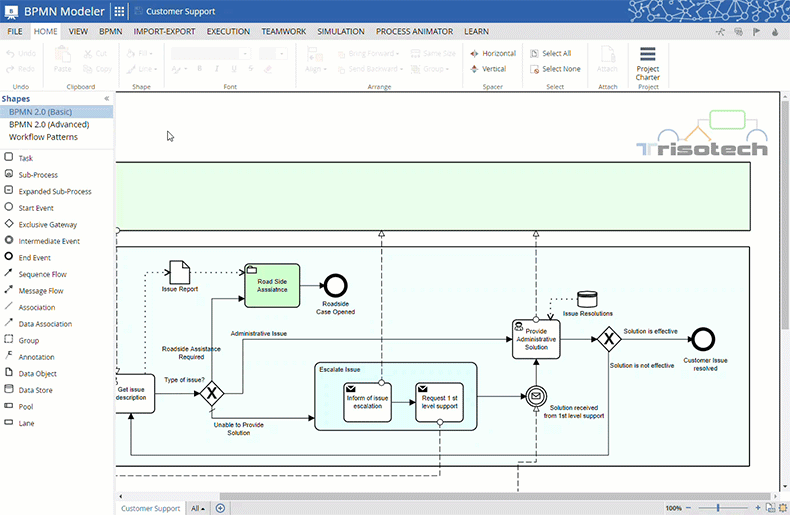Expand the Send Backward dropdown
The image size is (790, 515).
370,69
